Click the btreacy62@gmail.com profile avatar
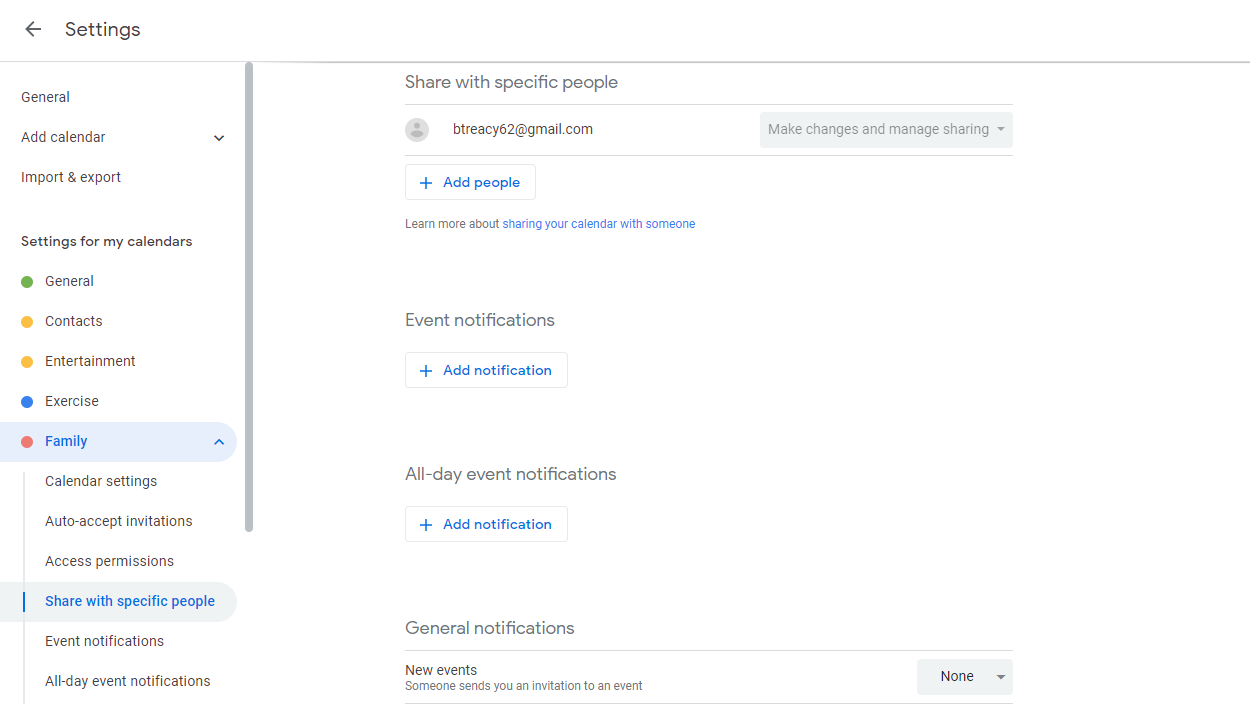1250x704 pixels. (x=417, y=130)
